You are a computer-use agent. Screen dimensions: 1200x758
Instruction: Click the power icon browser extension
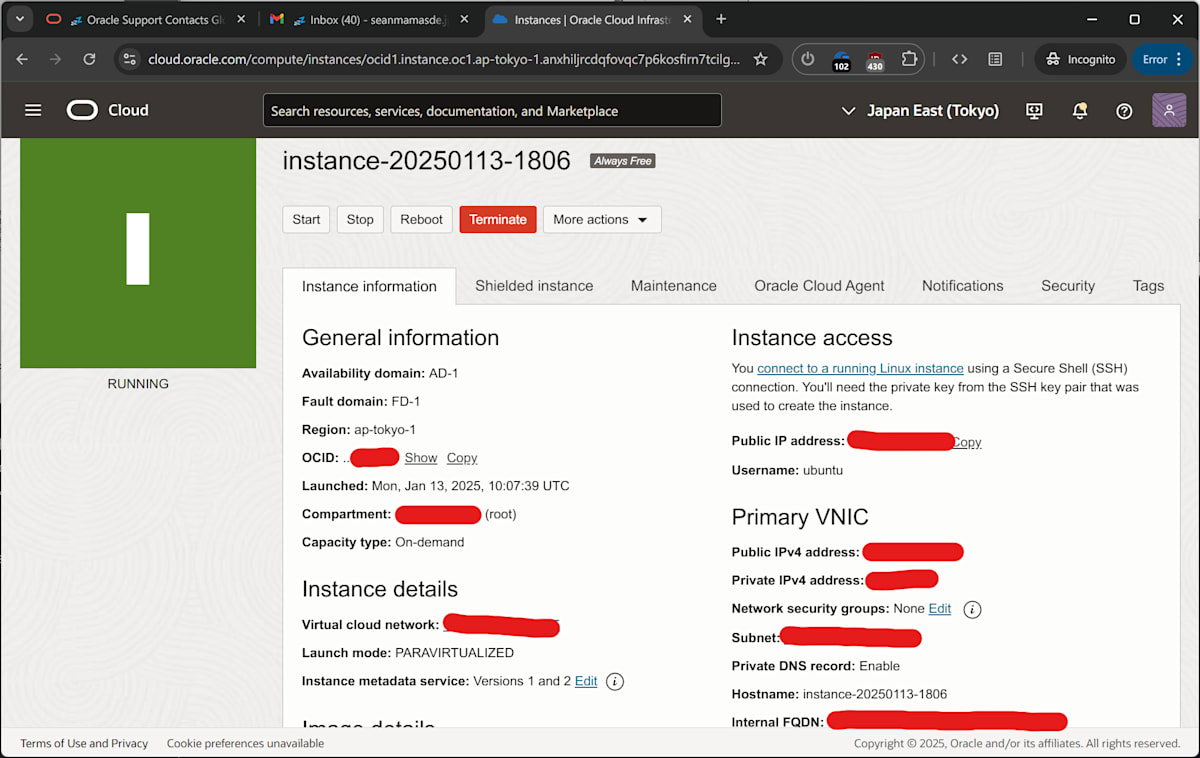click(808, 59)
